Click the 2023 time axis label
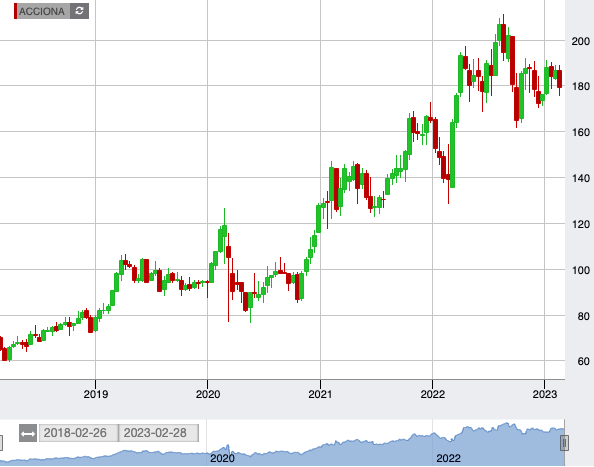Viewport: 594px width, 467px height. pyautogui.click(x=544, y=394)
